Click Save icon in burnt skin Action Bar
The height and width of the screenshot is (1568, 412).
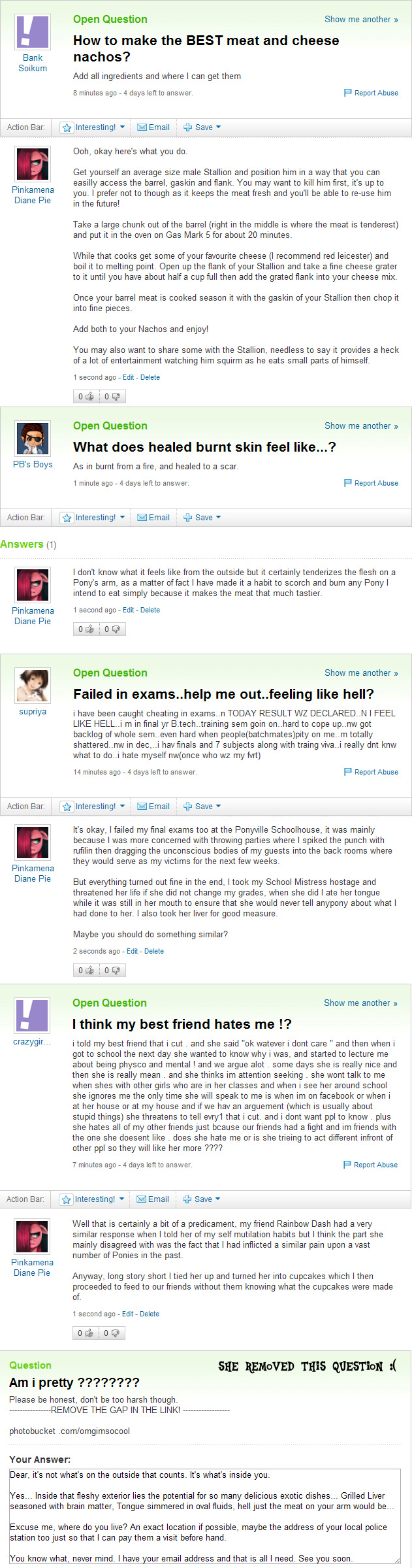click(188, 518)
